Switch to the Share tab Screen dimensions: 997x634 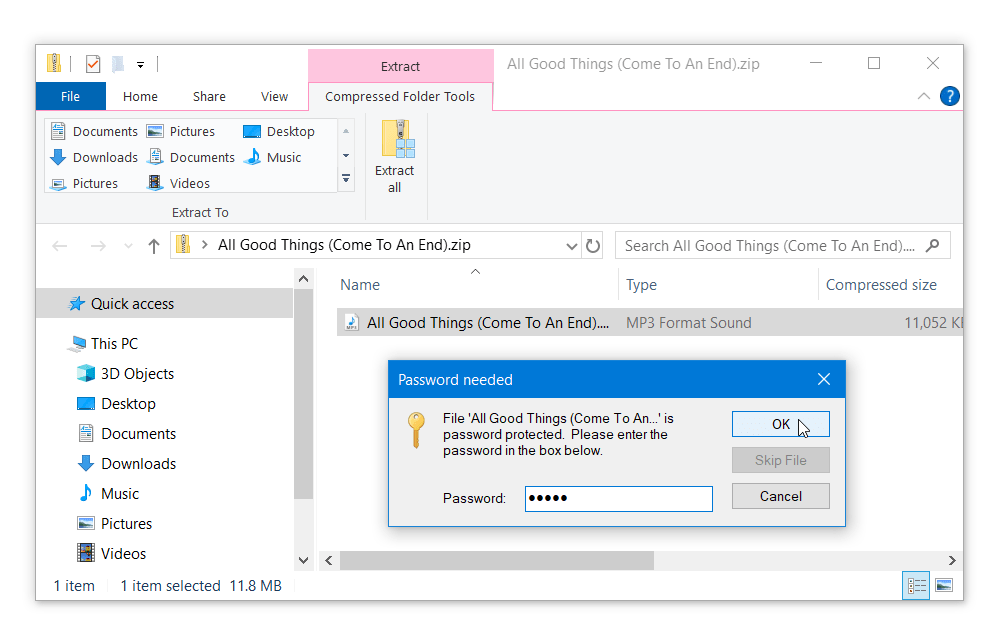point(208,96)
